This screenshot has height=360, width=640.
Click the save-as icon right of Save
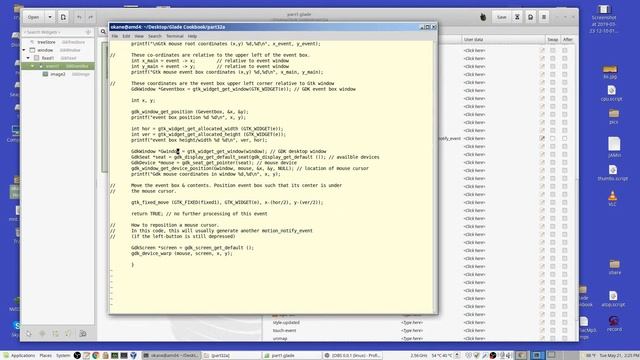click(x=517, y=17)
